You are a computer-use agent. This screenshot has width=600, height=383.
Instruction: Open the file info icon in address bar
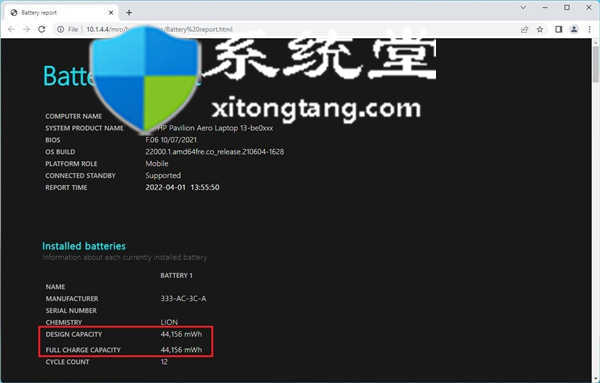pyautogui.click(x=60, y=29)
